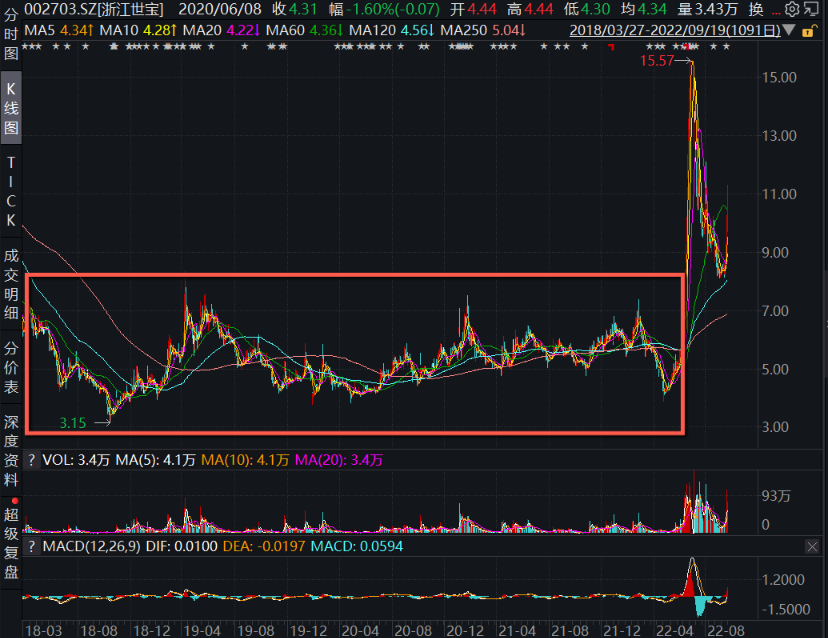828x638 pixels.
Task: Click the 15.57 peak price marker
Action: pos(657,62)
